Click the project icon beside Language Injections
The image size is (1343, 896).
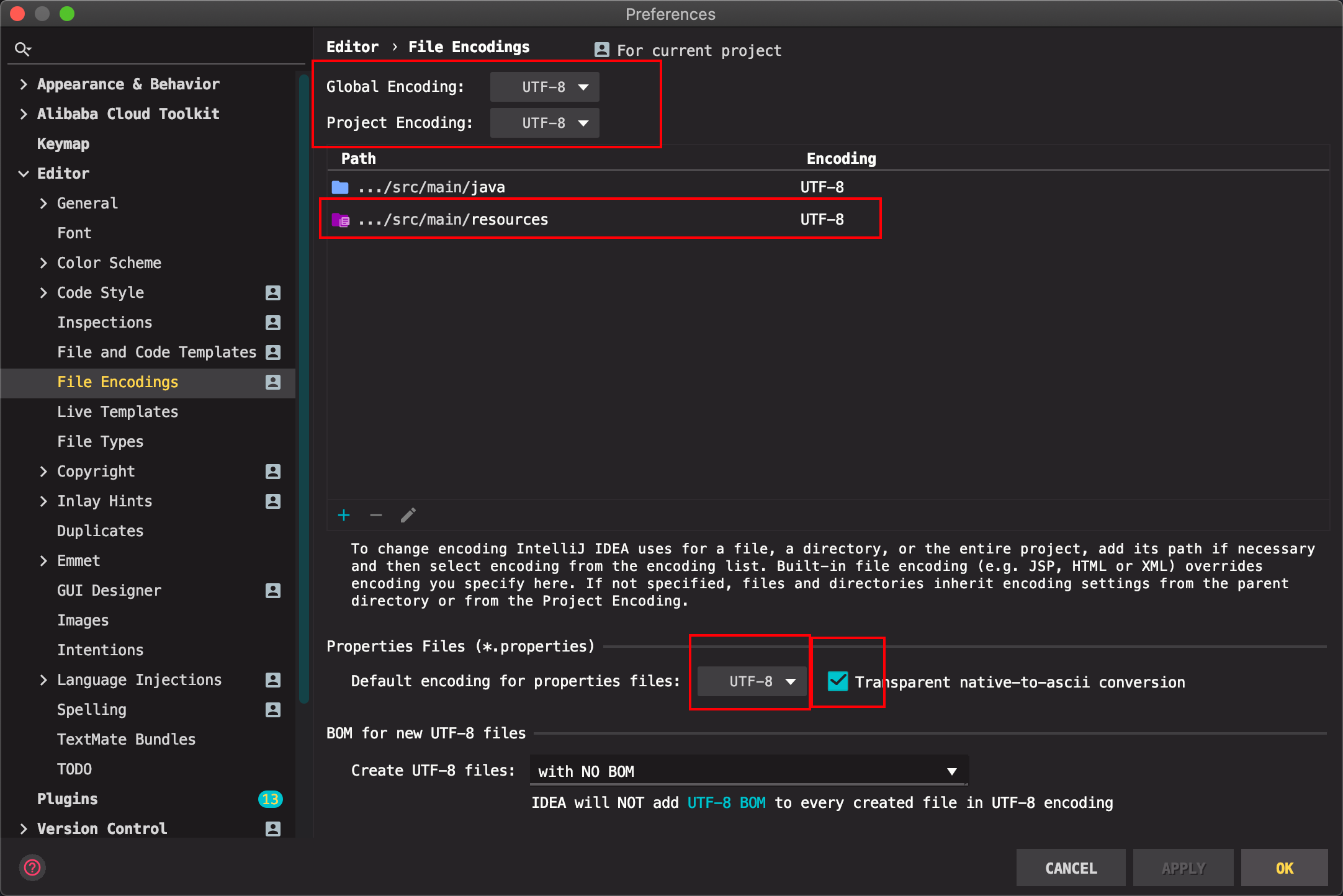click(x=273, y=680)
